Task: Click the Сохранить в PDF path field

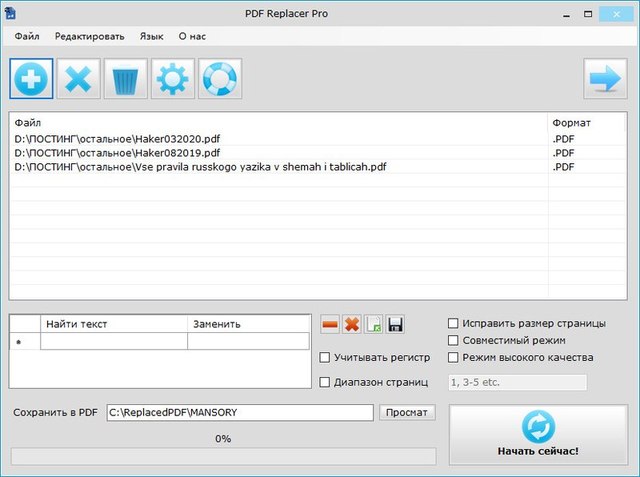Action: point(240,413)
